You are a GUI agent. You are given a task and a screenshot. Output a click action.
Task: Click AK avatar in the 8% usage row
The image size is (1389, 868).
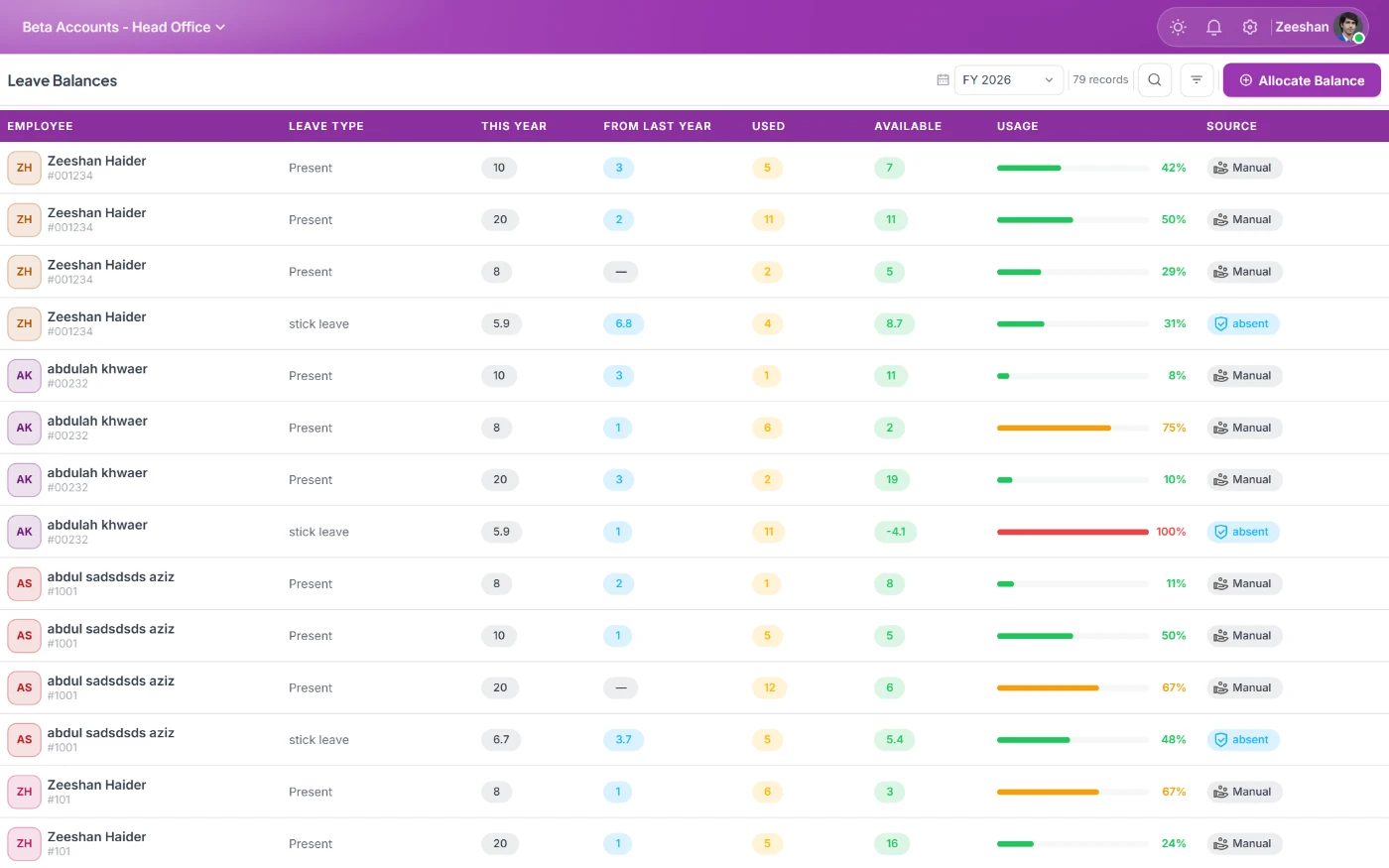coord(24,376)
